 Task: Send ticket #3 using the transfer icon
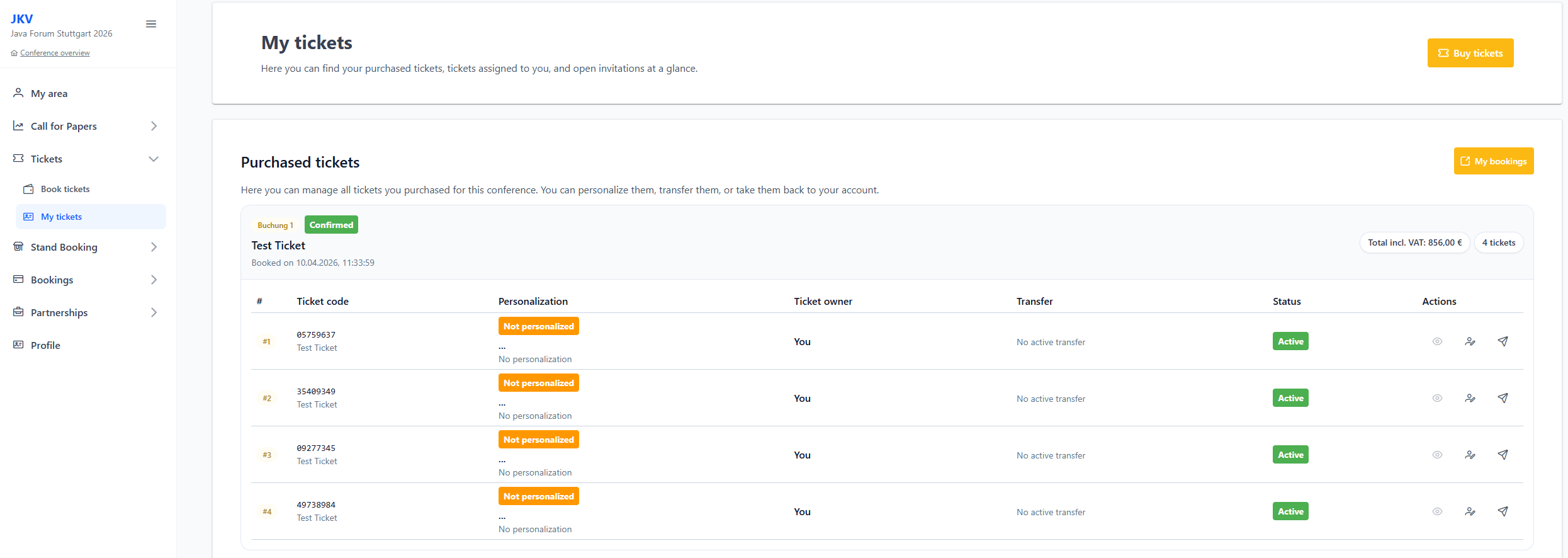pyautogui.click(x=1503, y=455)
